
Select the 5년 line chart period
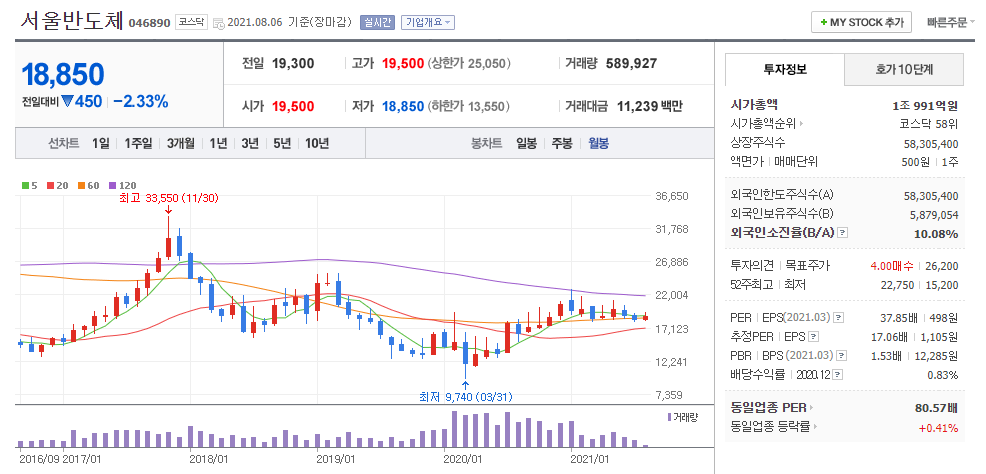(x=282, y=143)
